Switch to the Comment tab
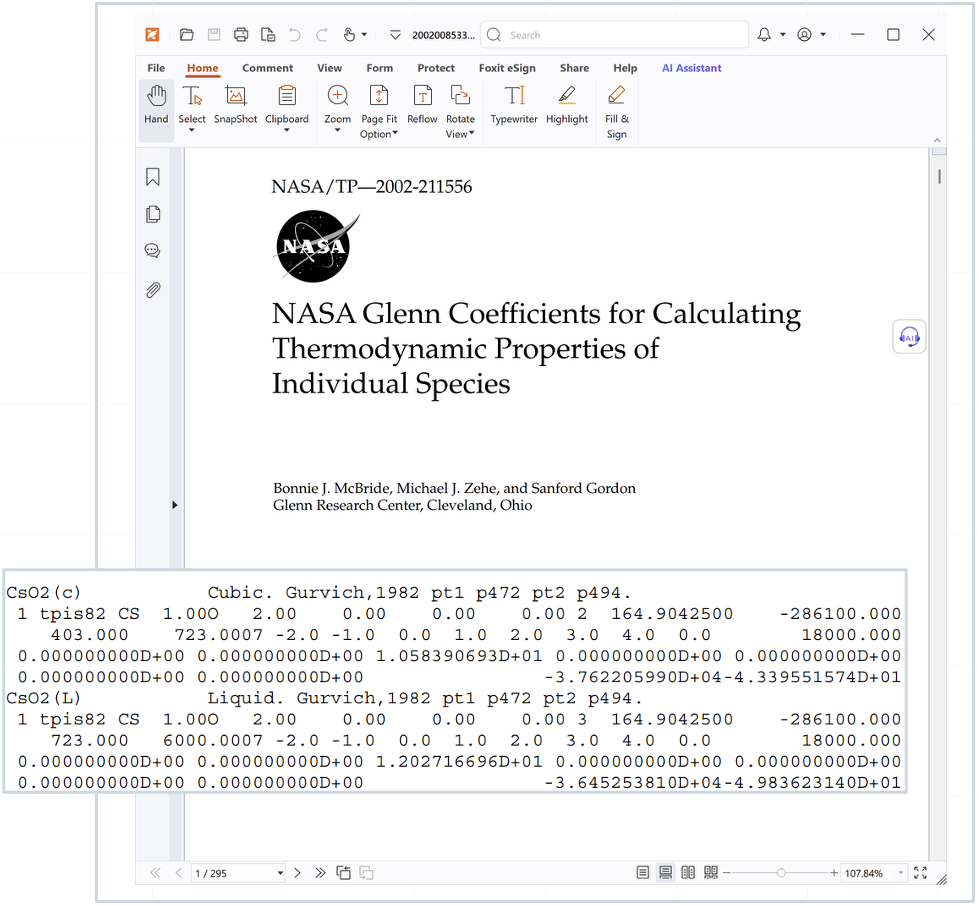 pyautogui.click(x=267, y=68)
